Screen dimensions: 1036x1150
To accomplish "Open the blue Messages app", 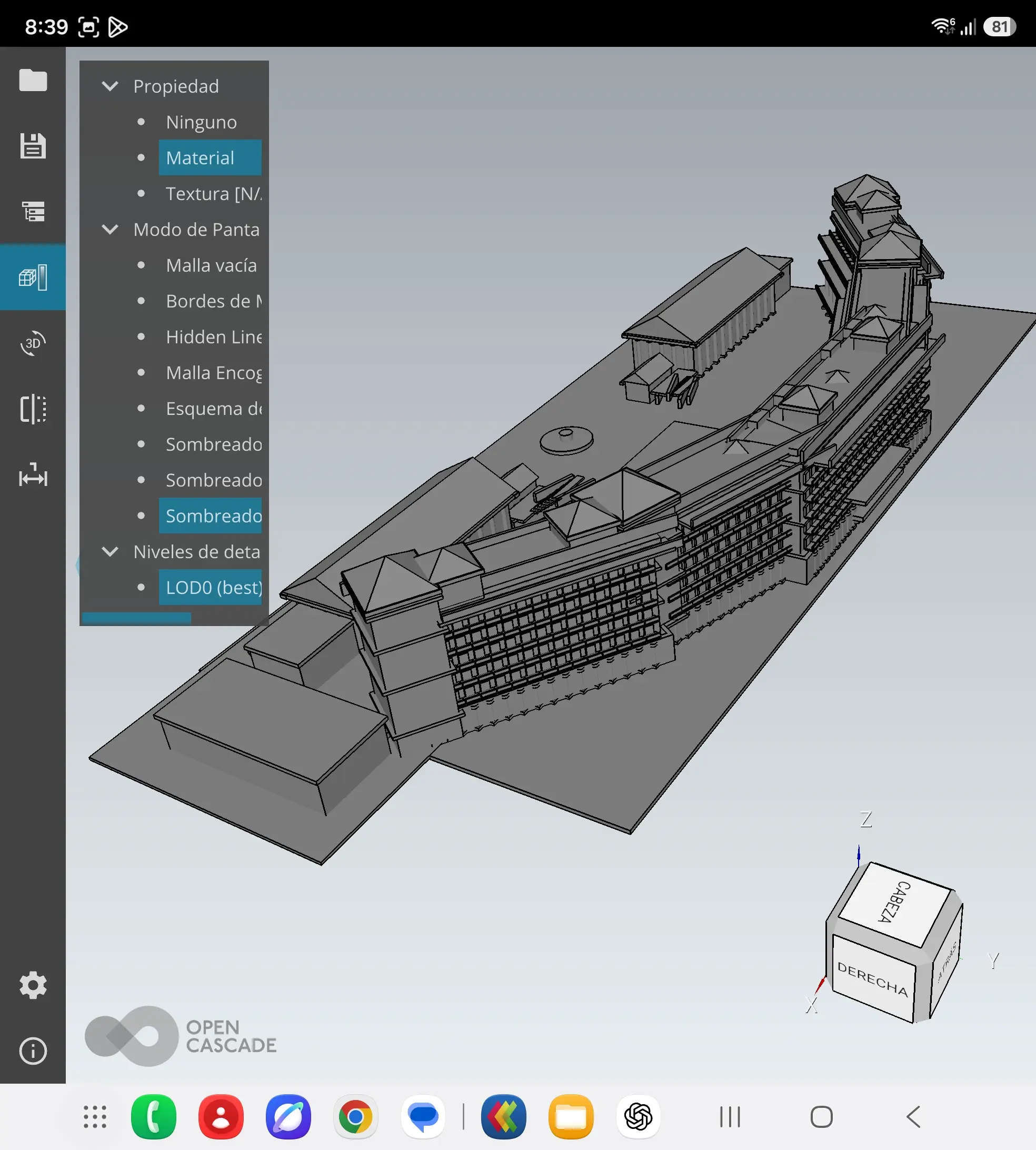I will [x=424, y=1116].
